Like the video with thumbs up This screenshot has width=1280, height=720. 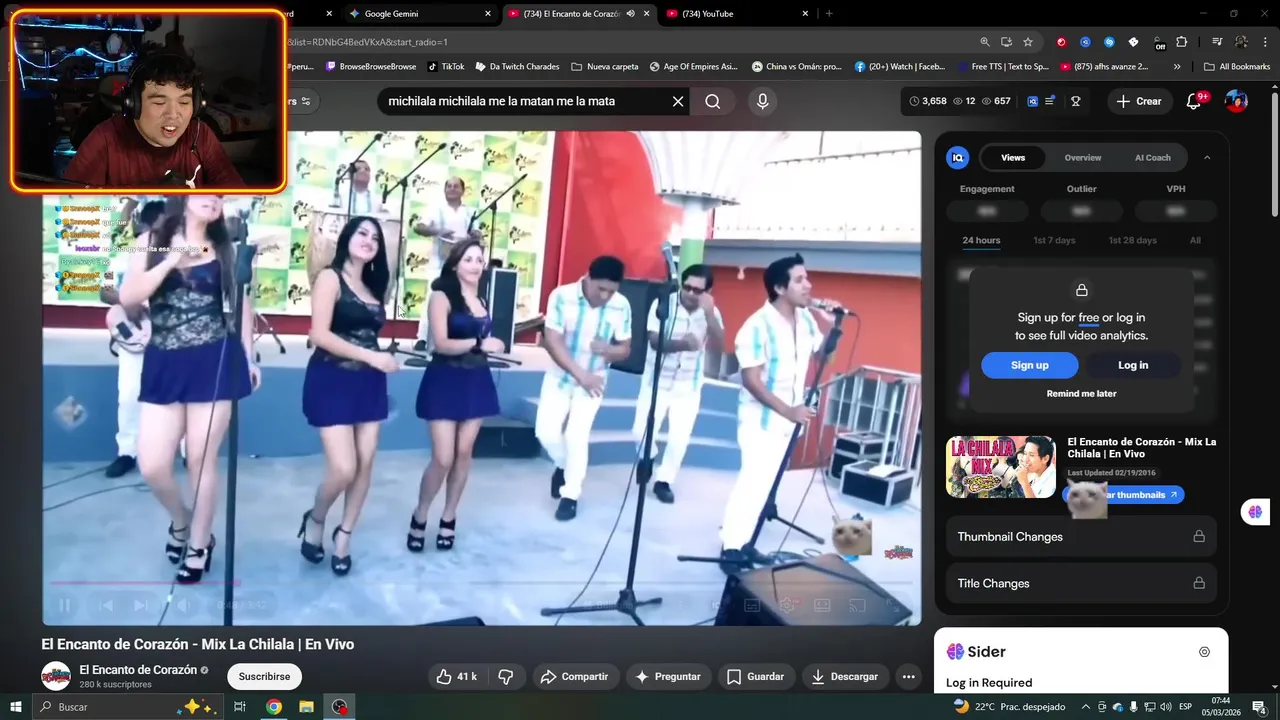[x=456, y=677]
